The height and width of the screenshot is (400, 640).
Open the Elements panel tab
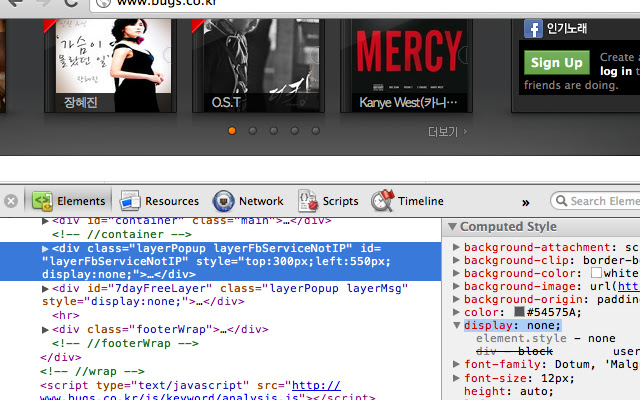tap(69, 201)
